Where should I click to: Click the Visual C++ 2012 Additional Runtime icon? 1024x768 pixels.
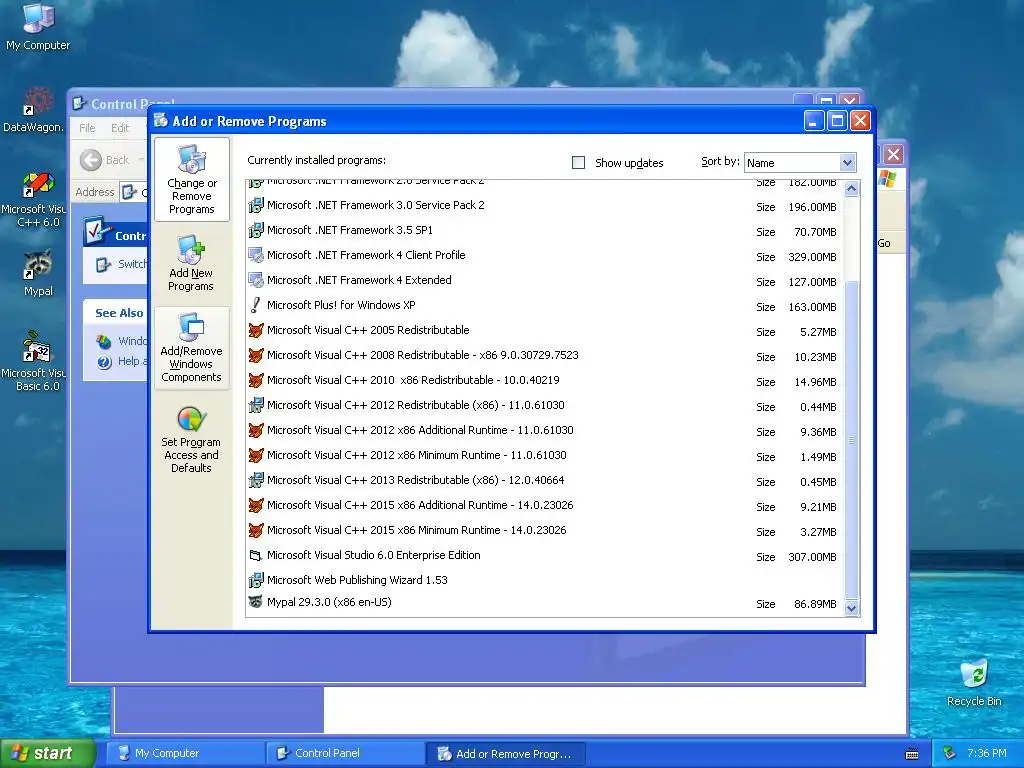click(256, 430)
